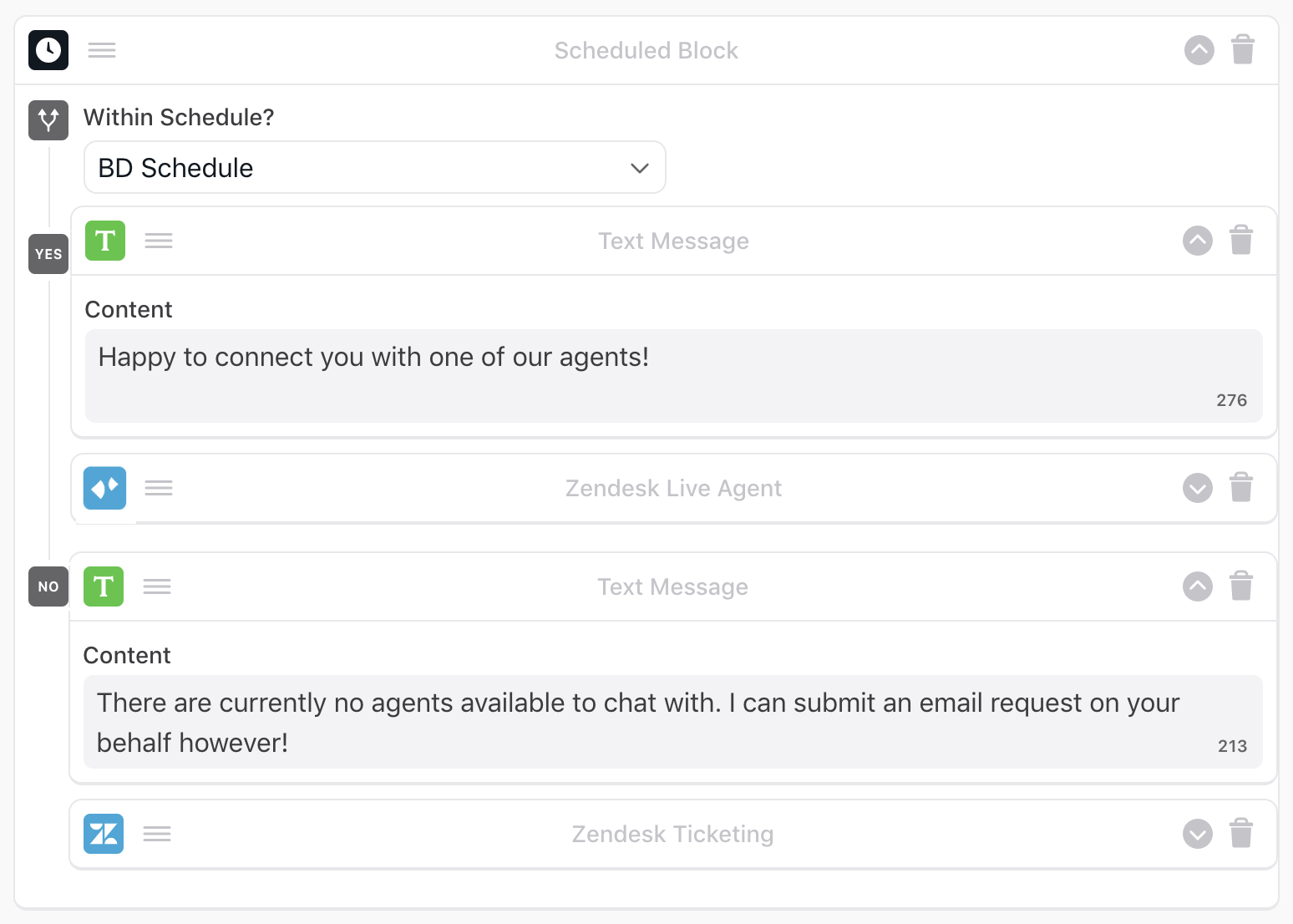Open the BD Schedule dropdown
This screenshot has height=924, width=1293.
(x=374, y=168)
